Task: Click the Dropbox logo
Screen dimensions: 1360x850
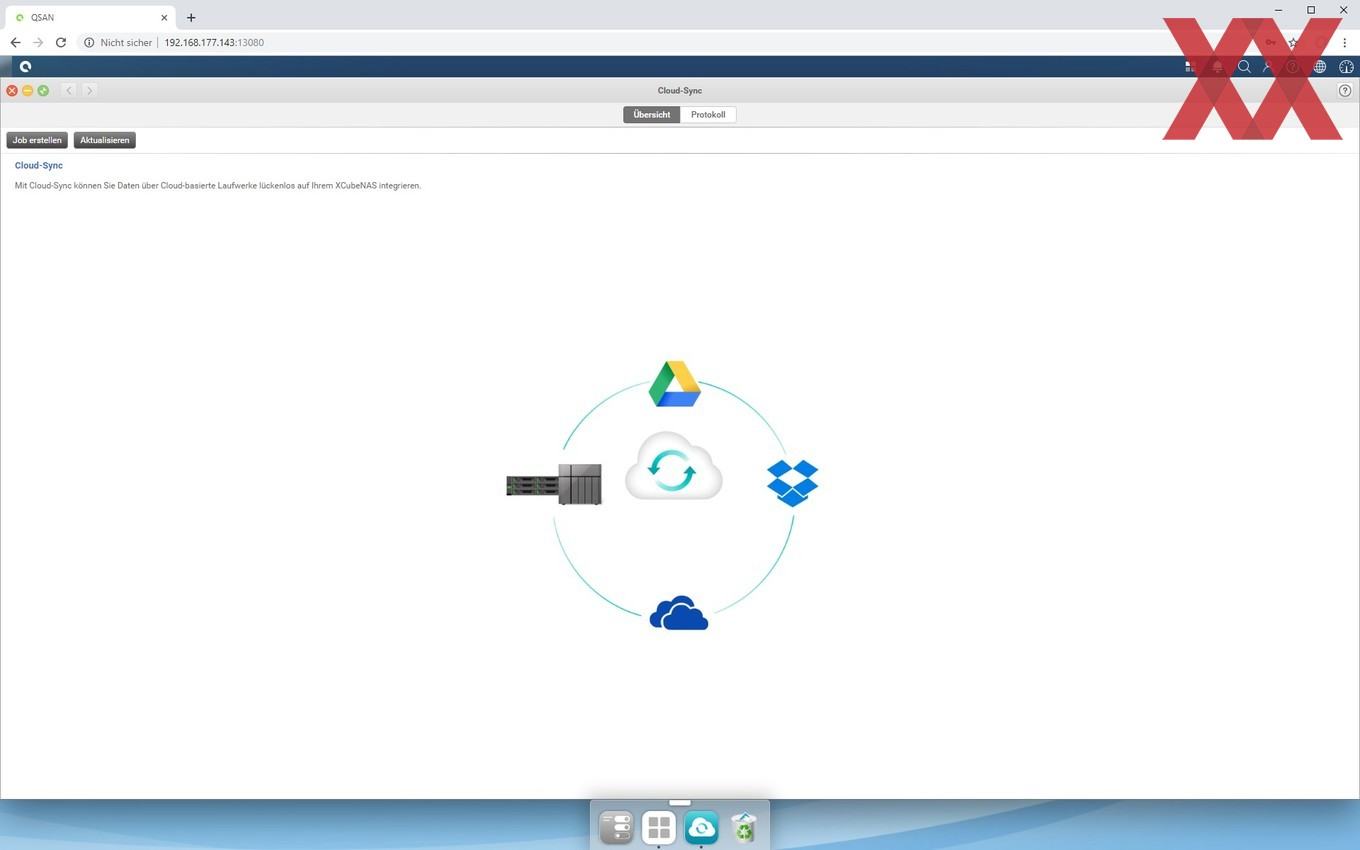Action: coord(793,483)
